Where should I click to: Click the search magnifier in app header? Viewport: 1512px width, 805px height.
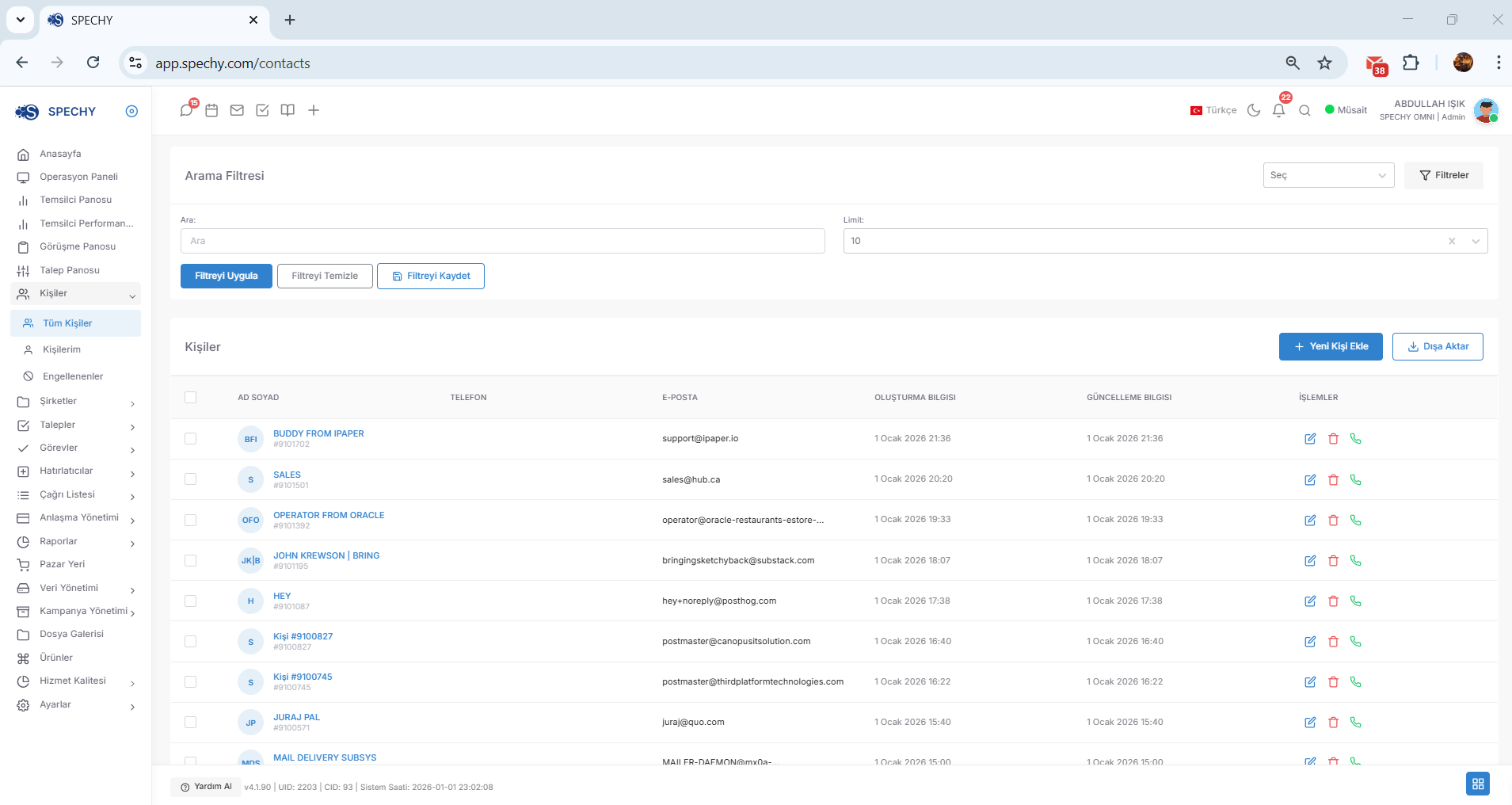click(x=1304, y=110)
